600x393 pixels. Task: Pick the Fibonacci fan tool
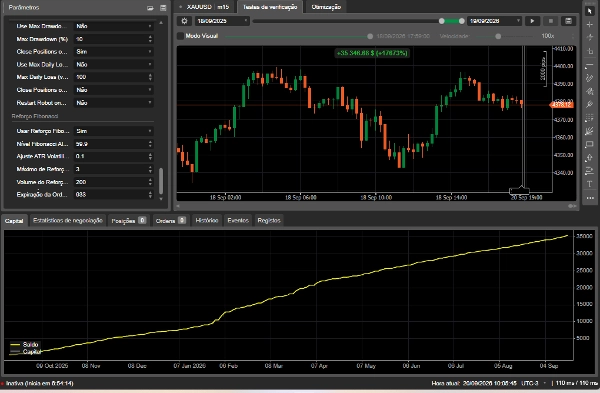pyautogui.click(x=590, y=131)
